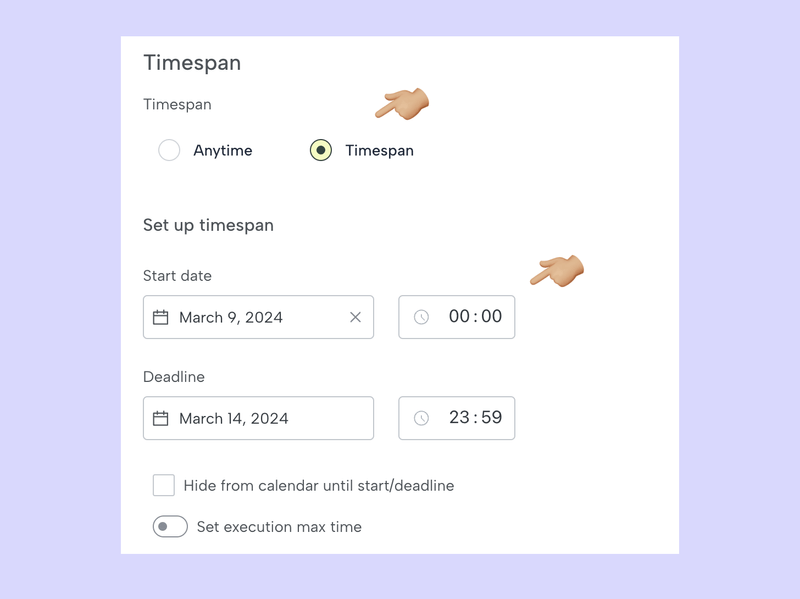Click the 23 hours deadline value
This screenshot has height=599, width=800.
pos(459,418)
